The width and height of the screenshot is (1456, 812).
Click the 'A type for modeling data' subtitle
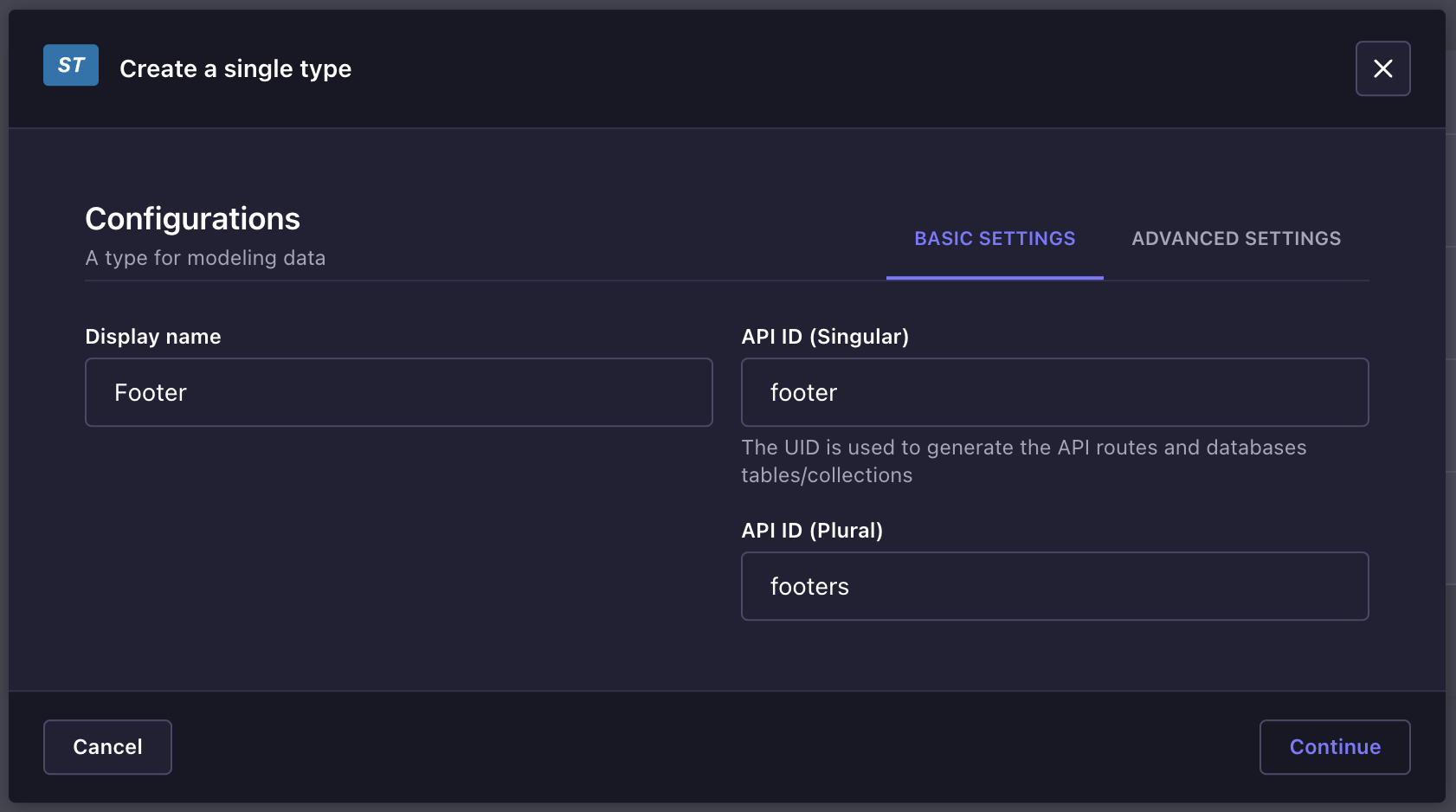(x=205, y=258)
